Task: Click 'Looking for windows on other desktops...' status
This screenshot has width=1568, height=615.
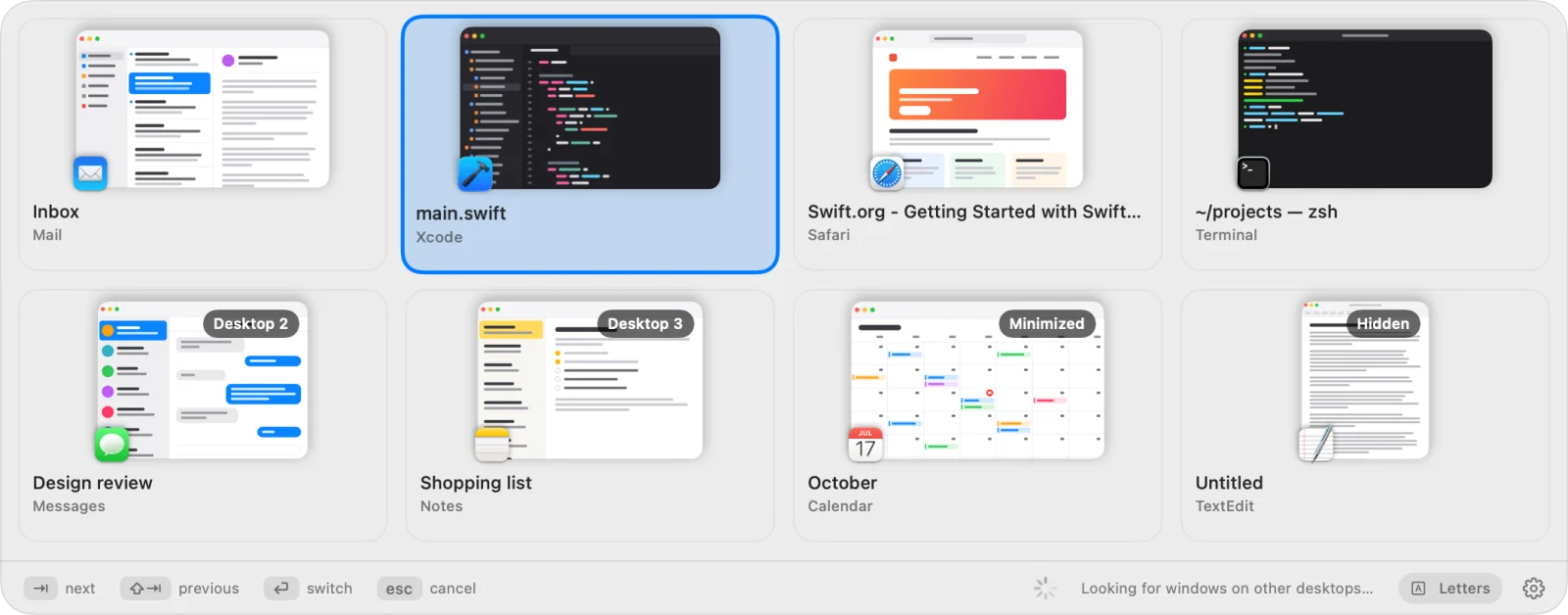Action: (x=1227, y=589)
